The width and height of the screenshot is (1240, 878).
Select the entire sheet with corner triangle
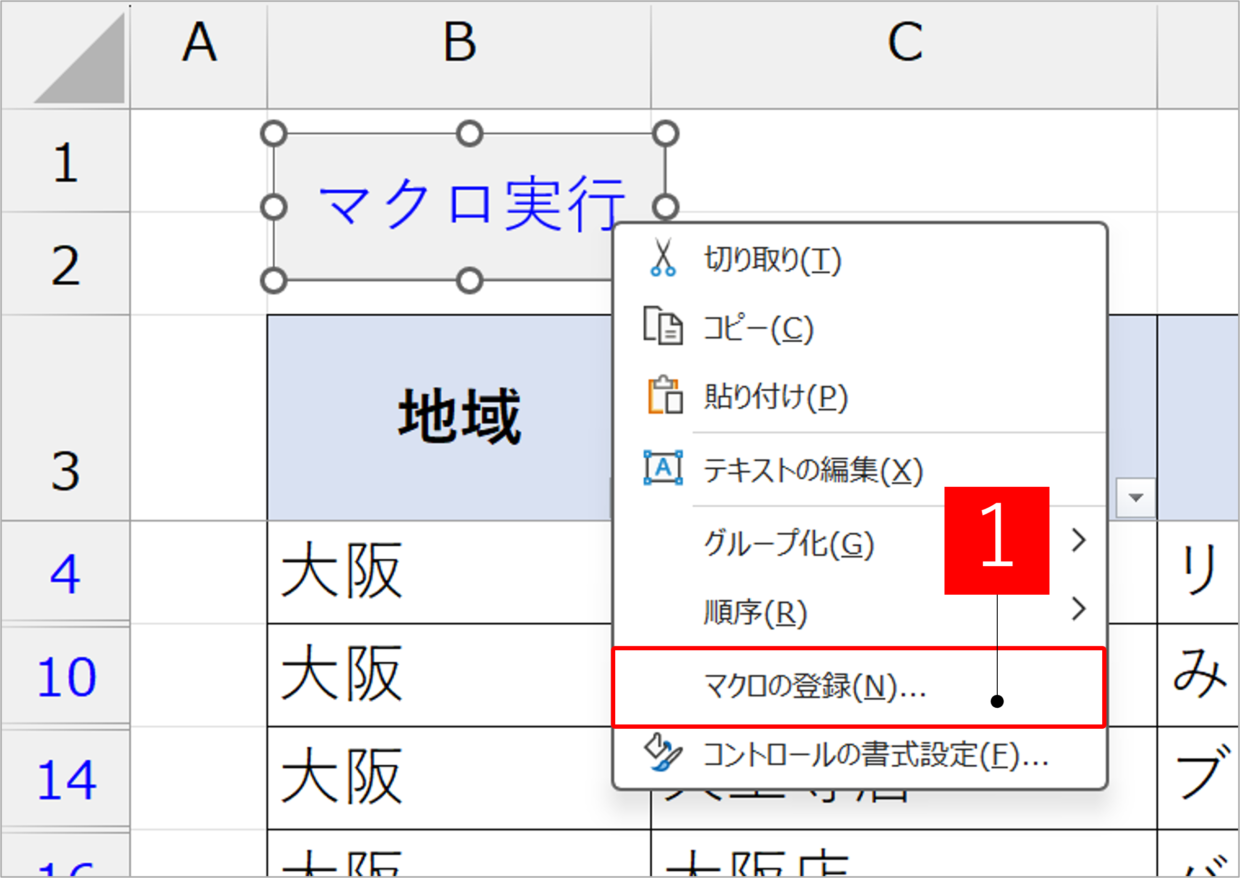coord(78,58)
